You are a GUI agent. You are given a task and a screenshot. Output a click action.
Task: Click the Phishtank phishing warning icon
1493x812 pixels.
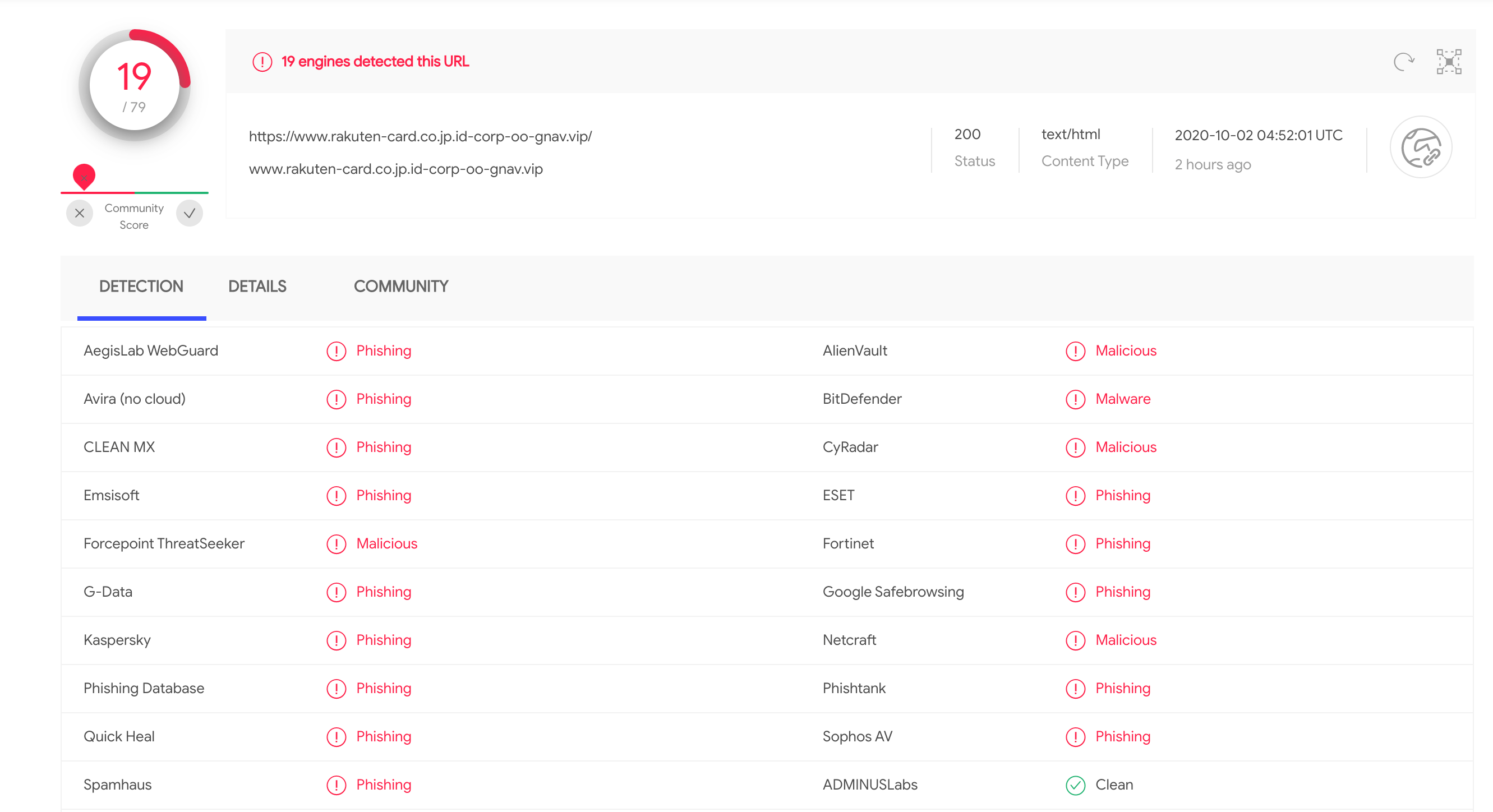click(x=1075, y=688)
